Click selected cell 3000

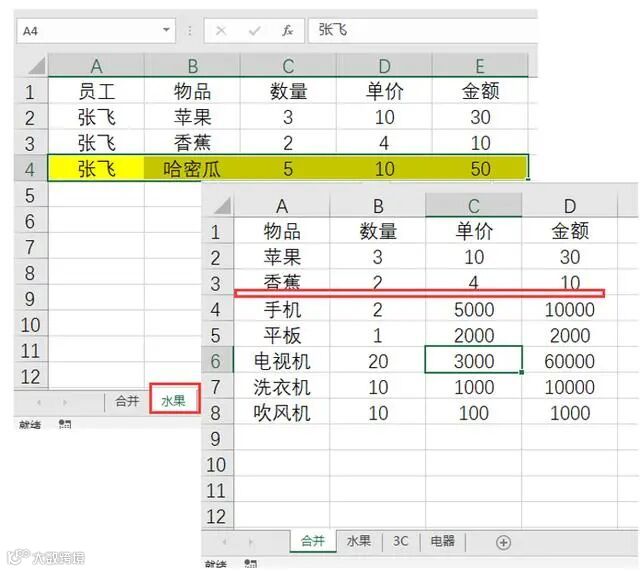click(473, 360)
